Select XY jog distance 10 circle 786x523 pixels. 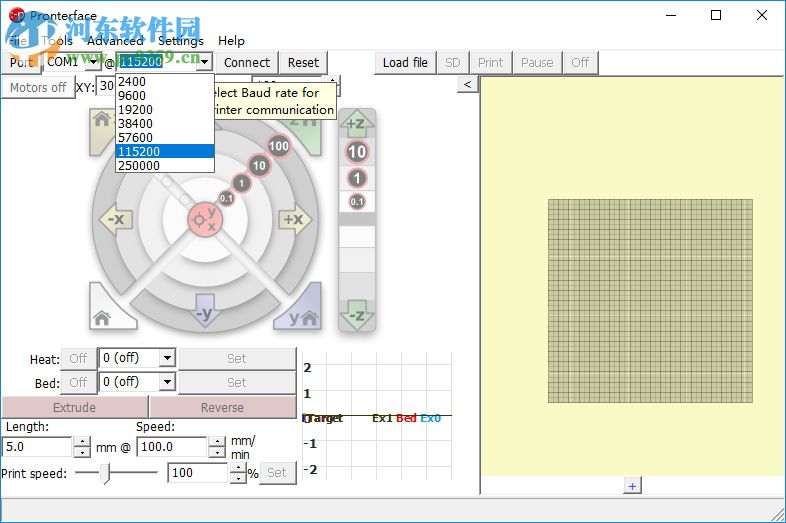pos(259,165)
